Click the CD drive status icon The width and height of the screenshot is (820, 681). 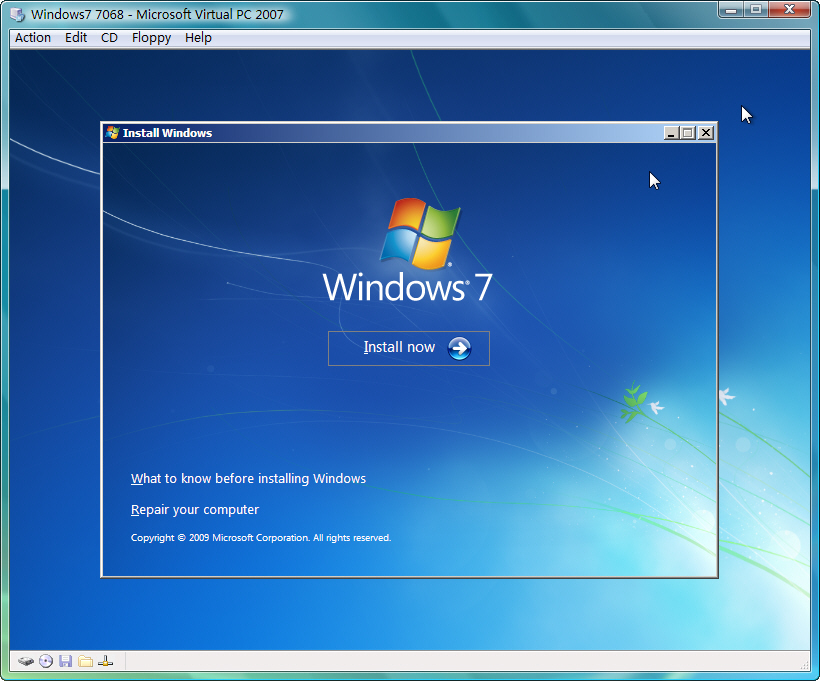46,661
